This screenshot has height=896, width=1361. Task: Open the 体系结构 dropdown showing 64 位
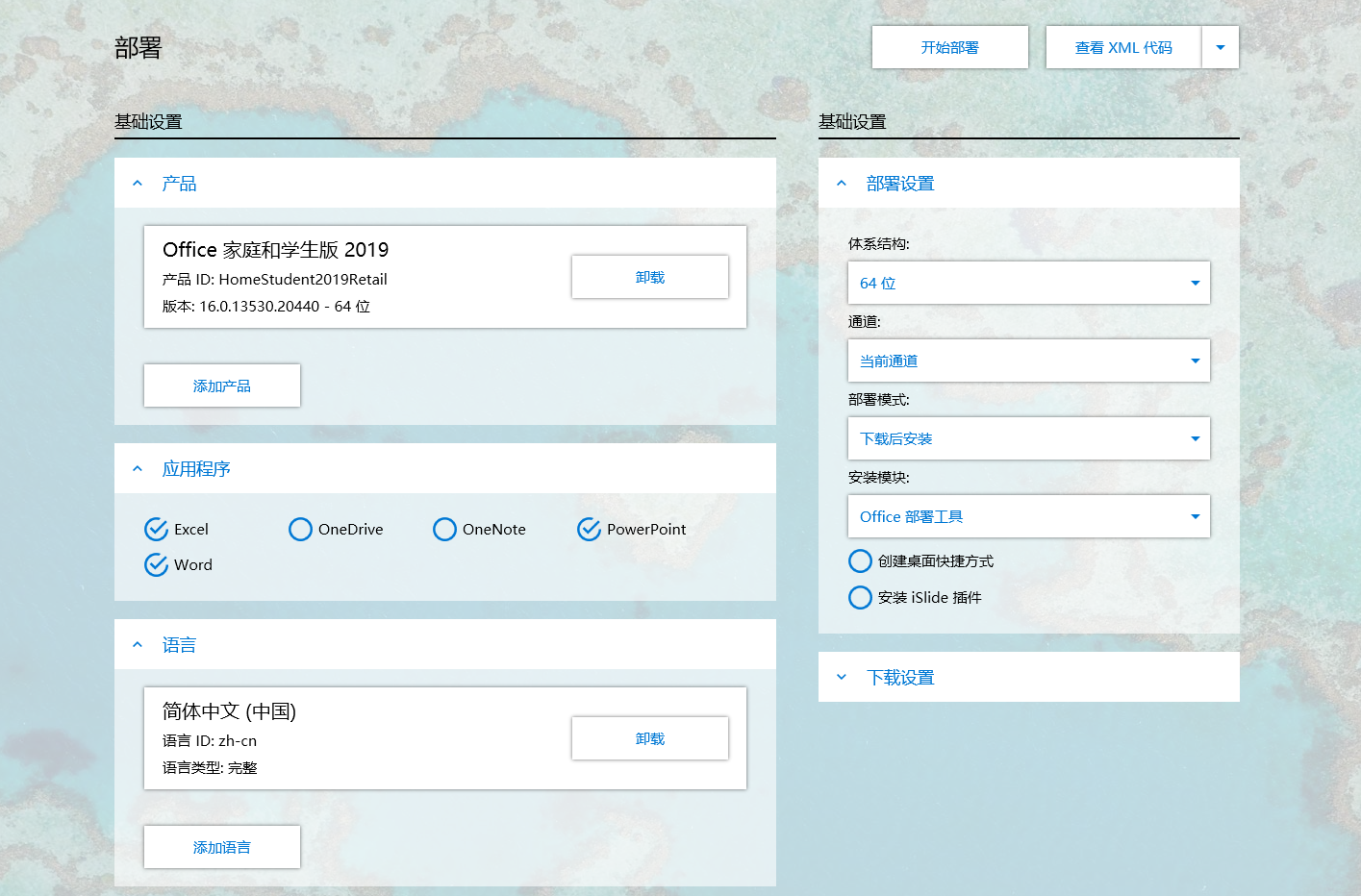pos(1029,283)
